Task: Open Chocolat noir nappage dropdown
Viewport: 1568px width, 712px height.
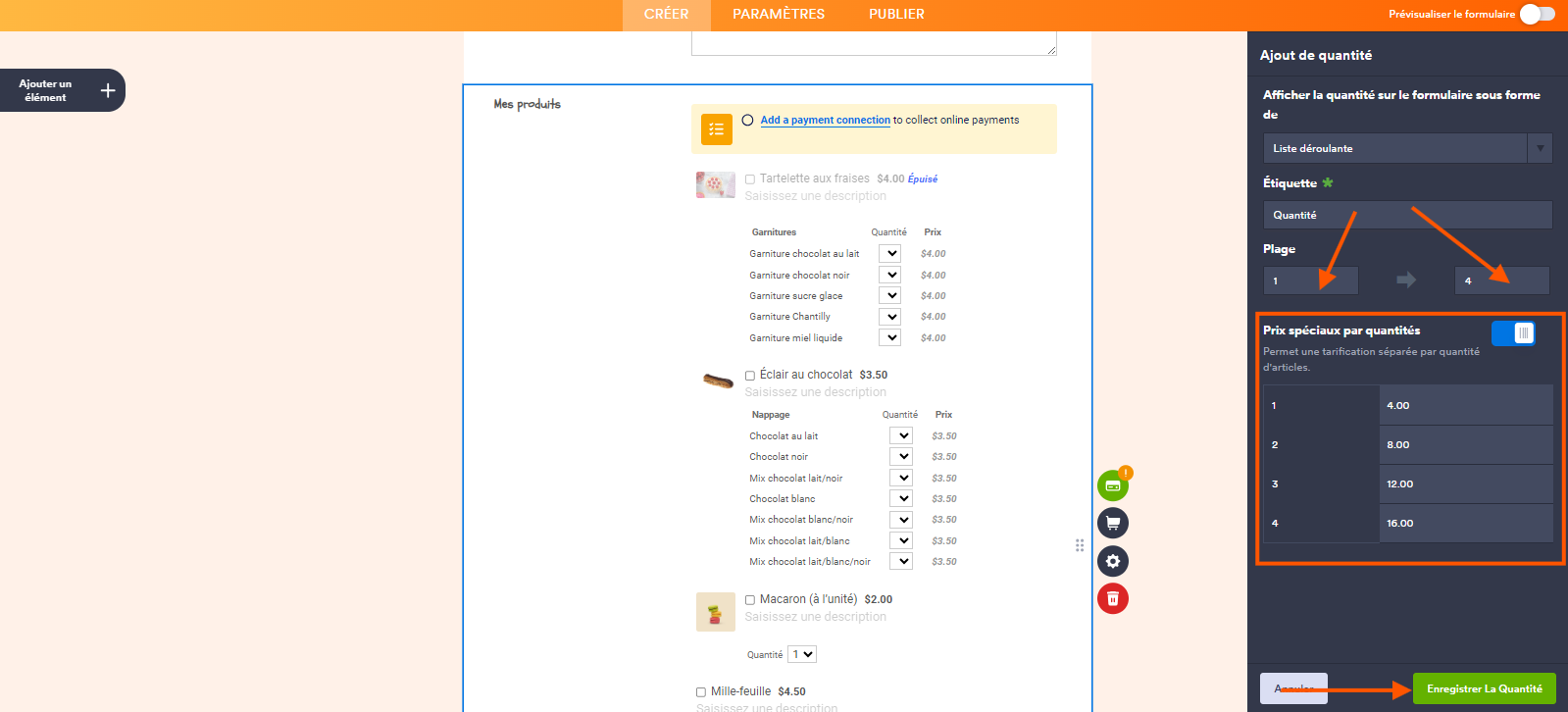Action: click(901, 456)
